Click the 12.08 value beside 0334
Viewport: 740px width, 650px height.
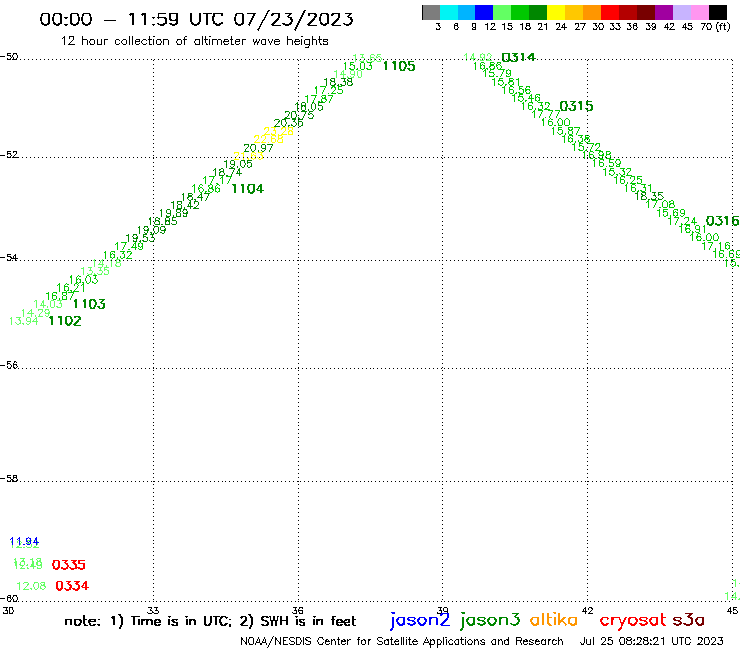pyautogui.click(x=31, y=586)
